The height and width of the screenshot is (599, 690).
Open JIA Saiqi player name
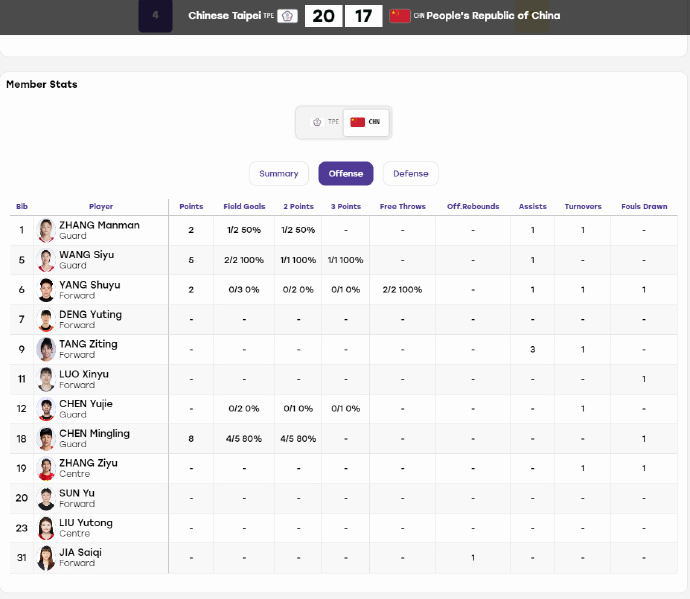81,552
